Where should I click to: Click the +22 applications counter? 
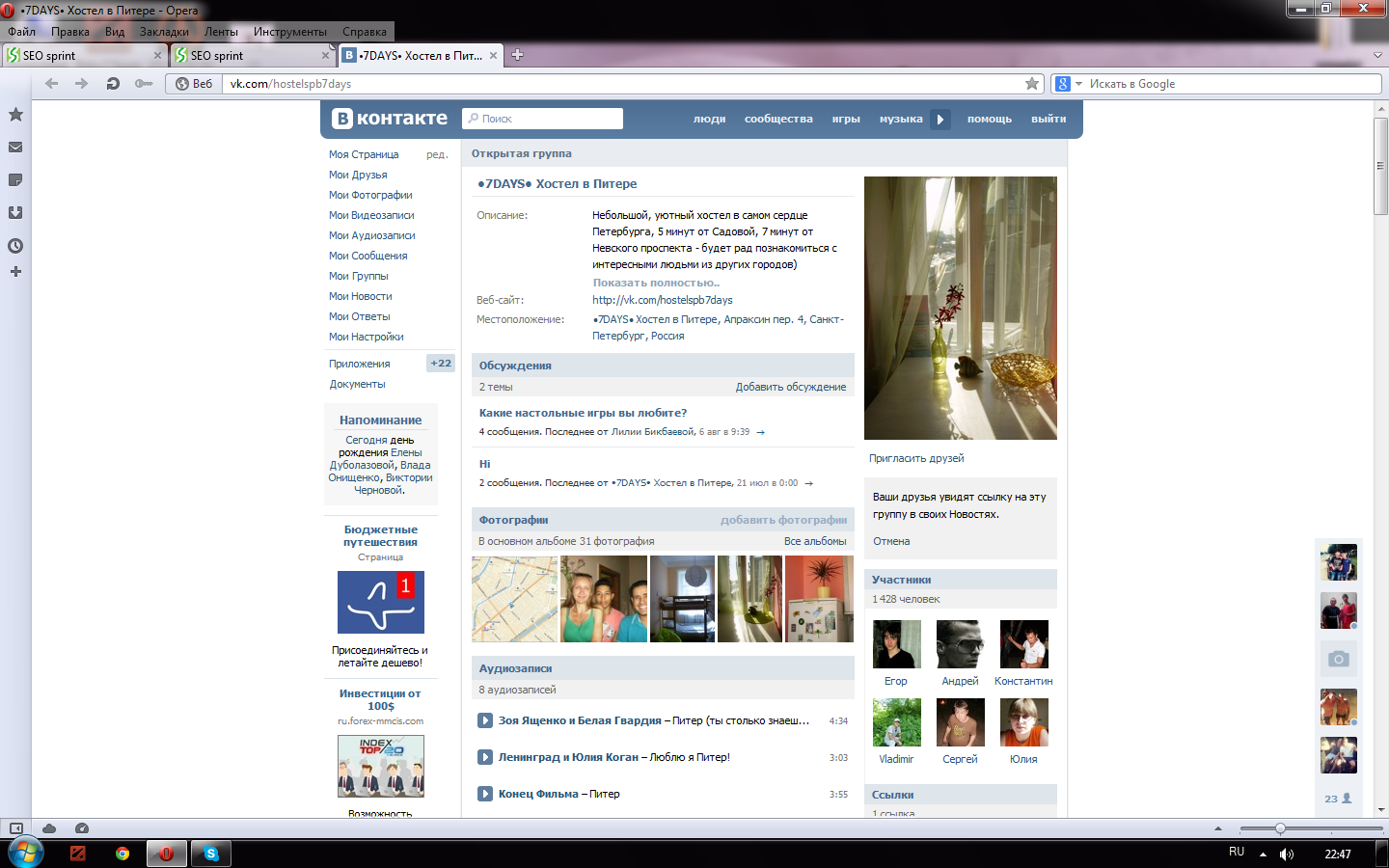pos(441,364)
